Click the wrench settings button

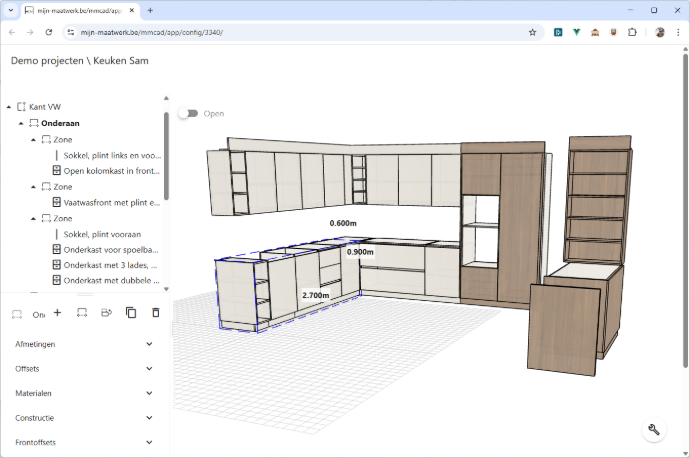(x=654, y=430)
